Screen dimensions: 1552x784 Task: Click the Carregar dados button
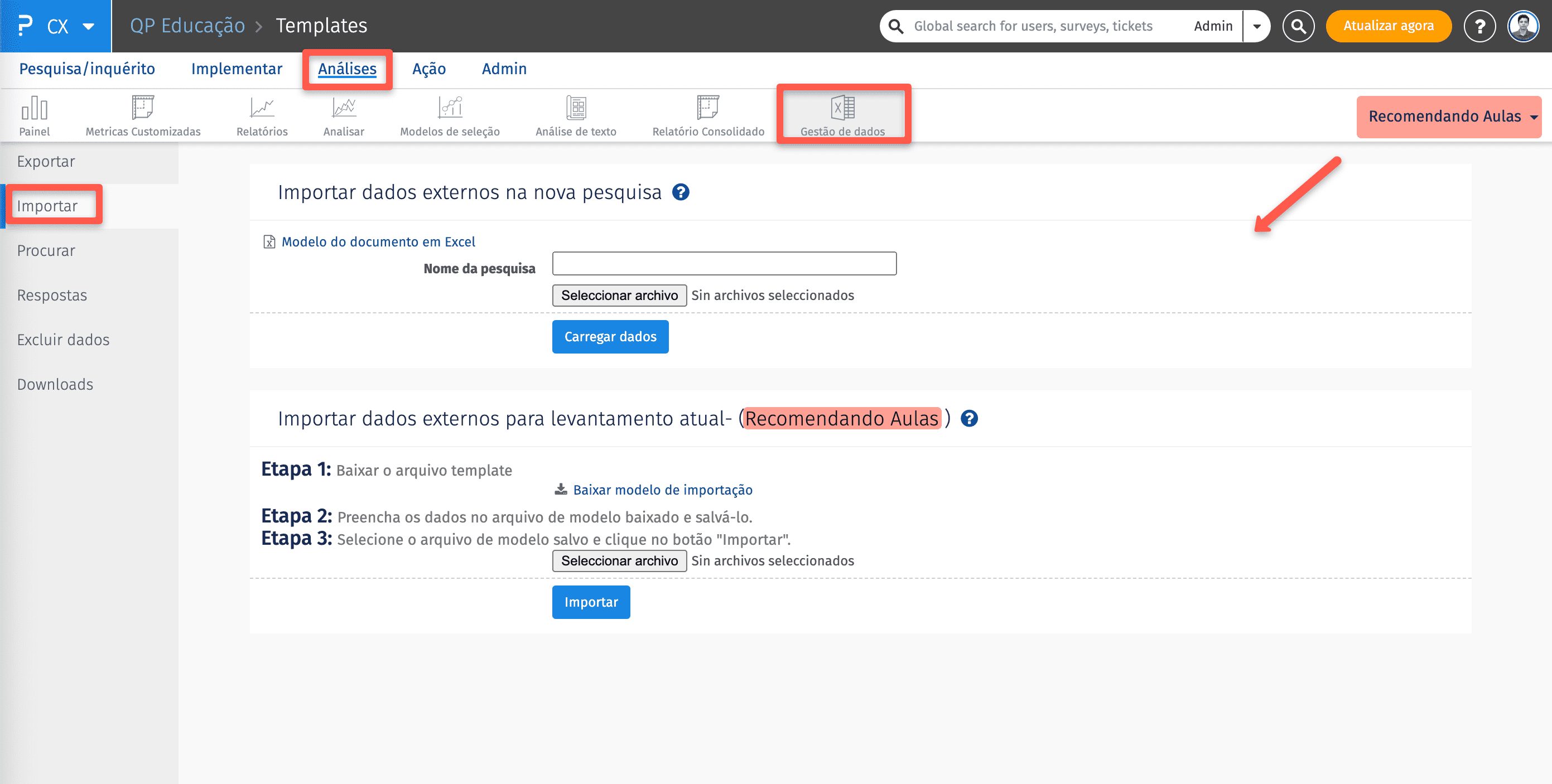click(610, 337)
